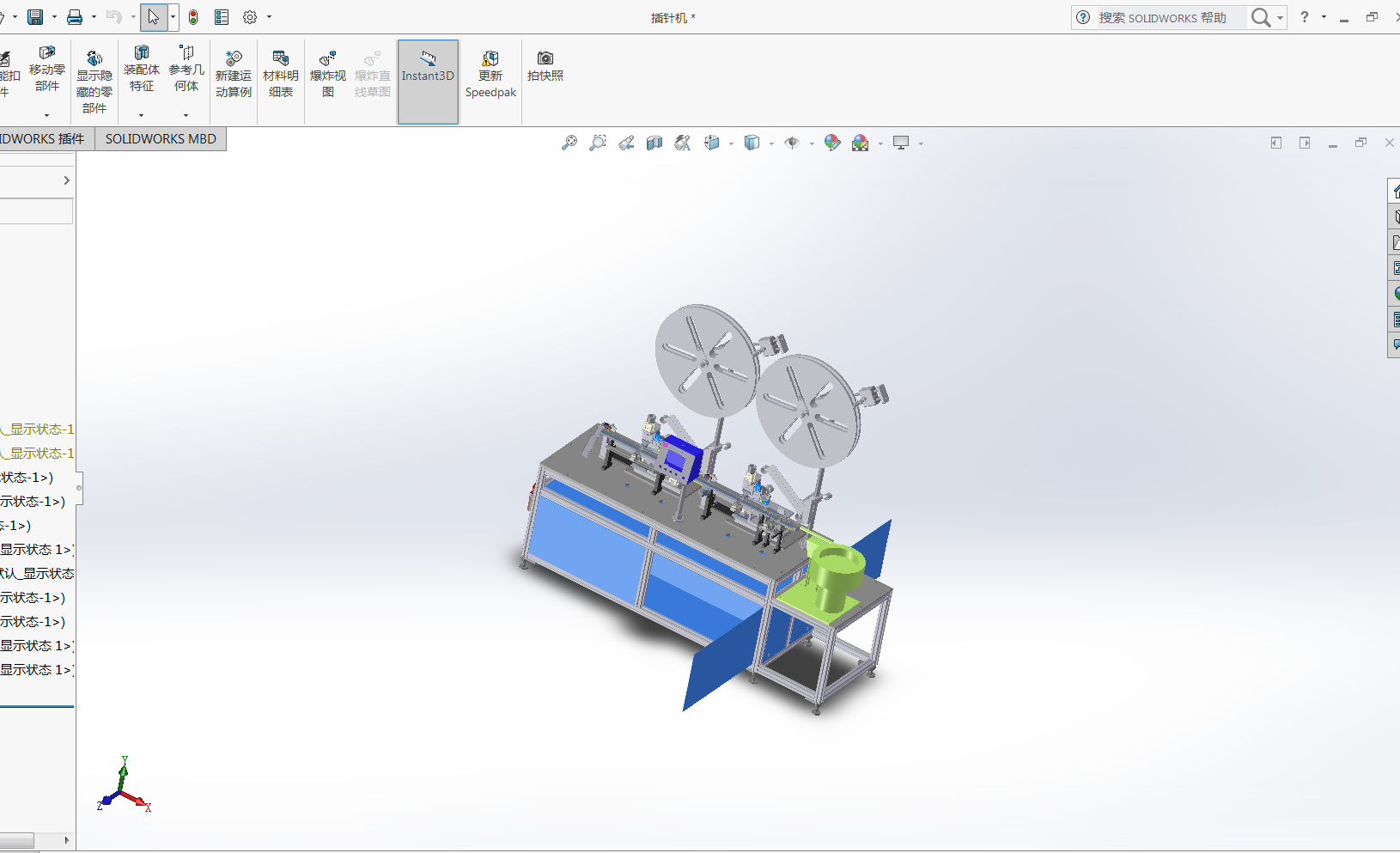This screenshot has width=1400, height=853.
Task: Collapse left panel split button
Action: tap(1276, 143)
